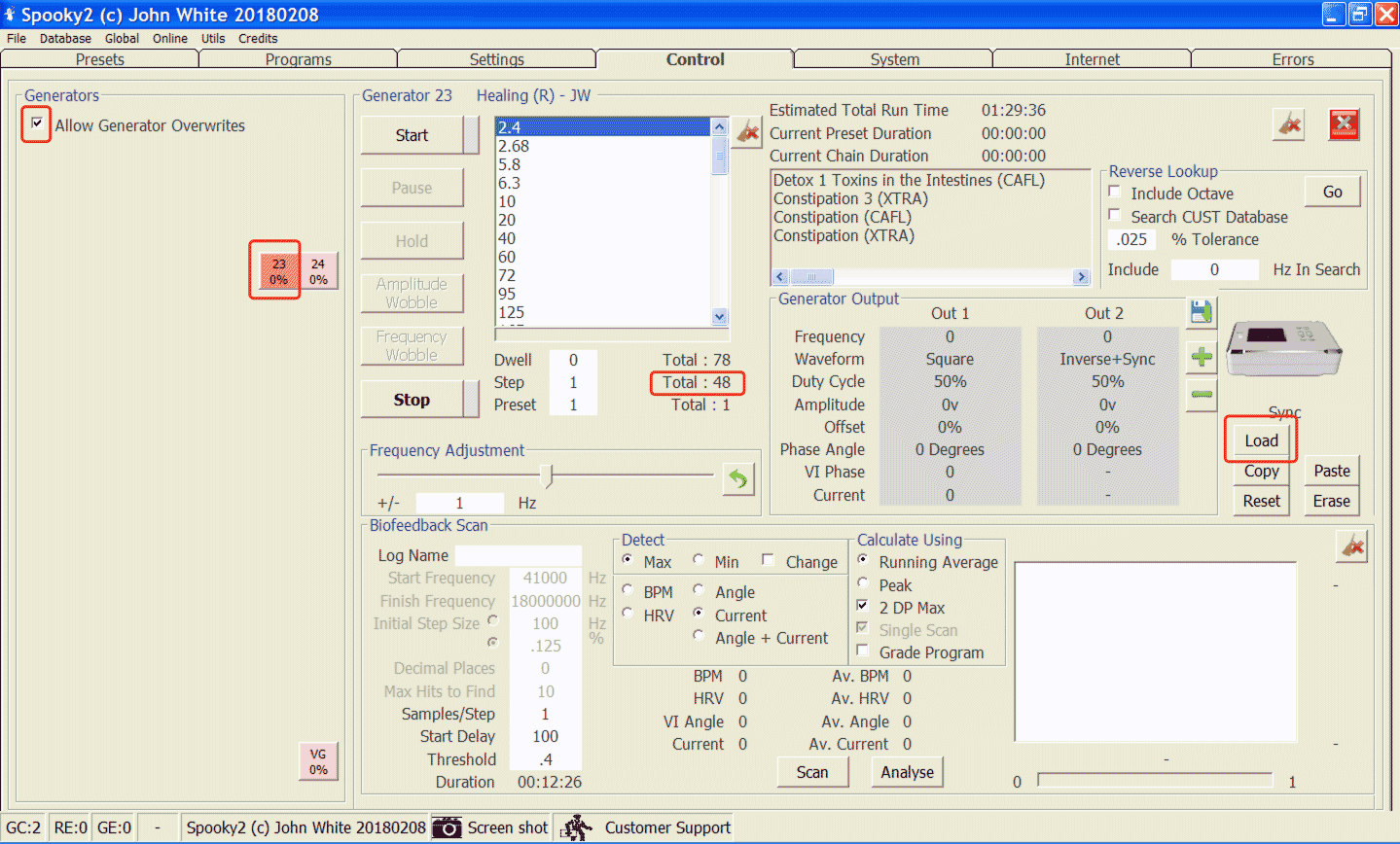Open the Global menu
Image resolution: width=1400 pixels, height=844 pixels.
(122, 39)
